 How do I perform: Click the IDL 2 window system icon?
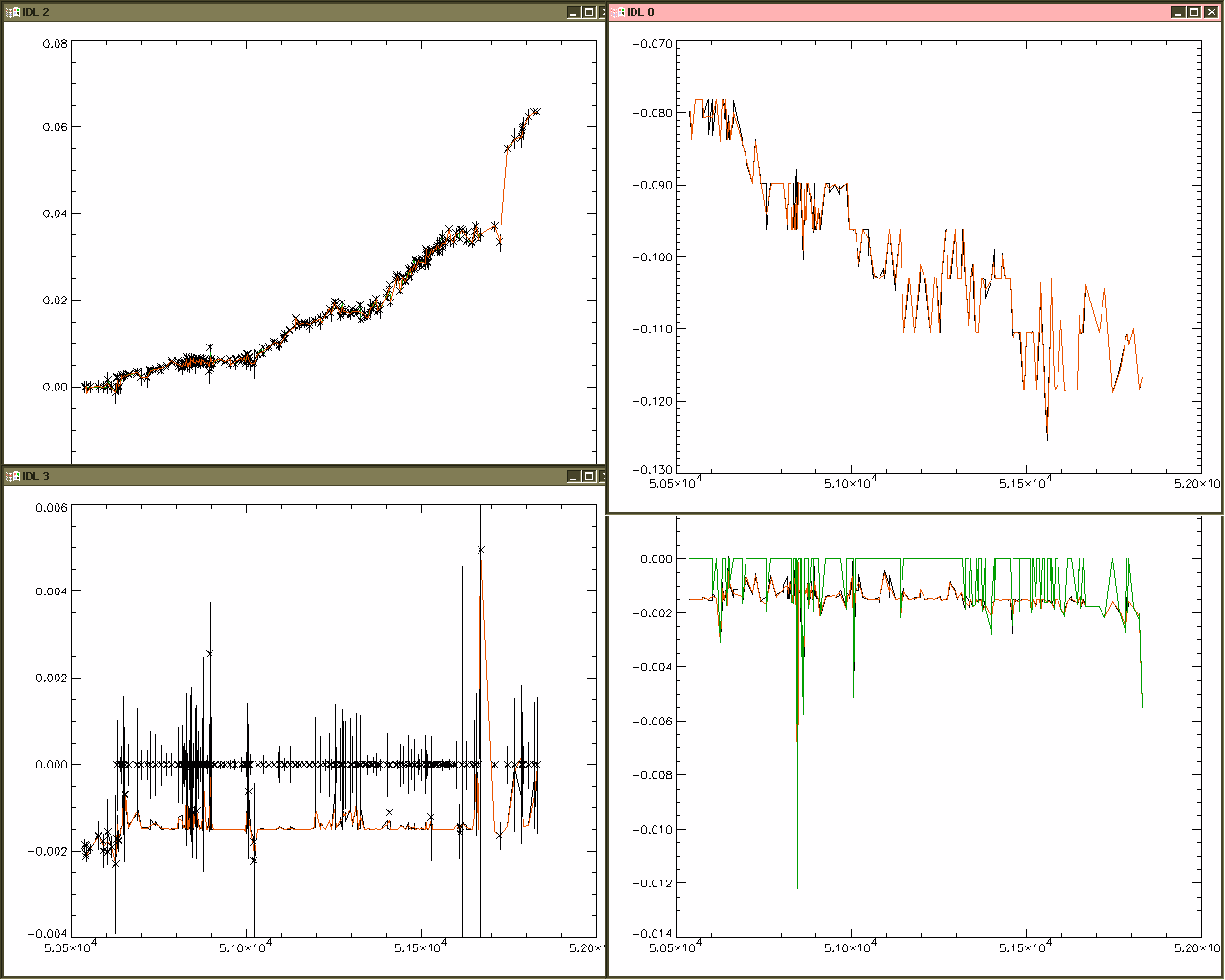point(12,12)
